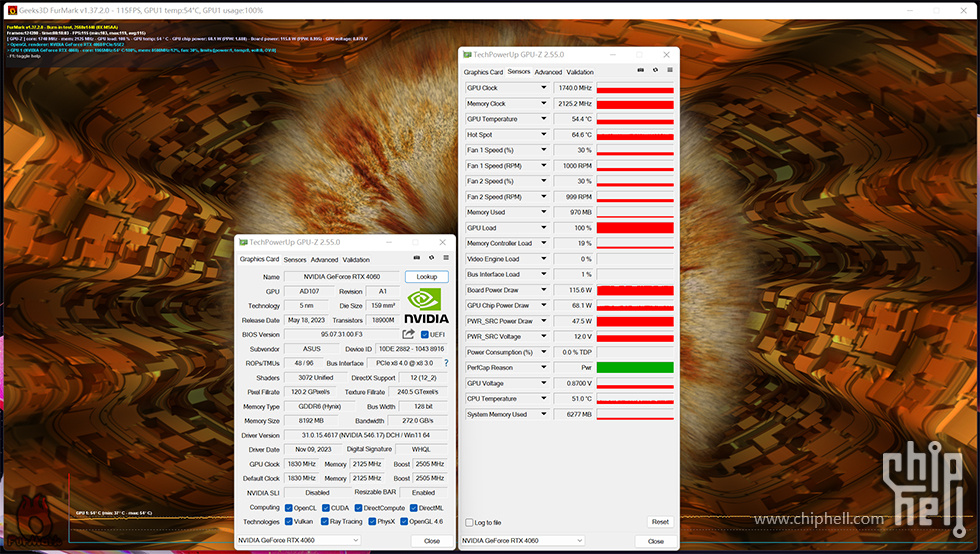Click the GPU Load red graph bar
The height and width of the screenshot is (554, 980).
click(x=635, y=228)
